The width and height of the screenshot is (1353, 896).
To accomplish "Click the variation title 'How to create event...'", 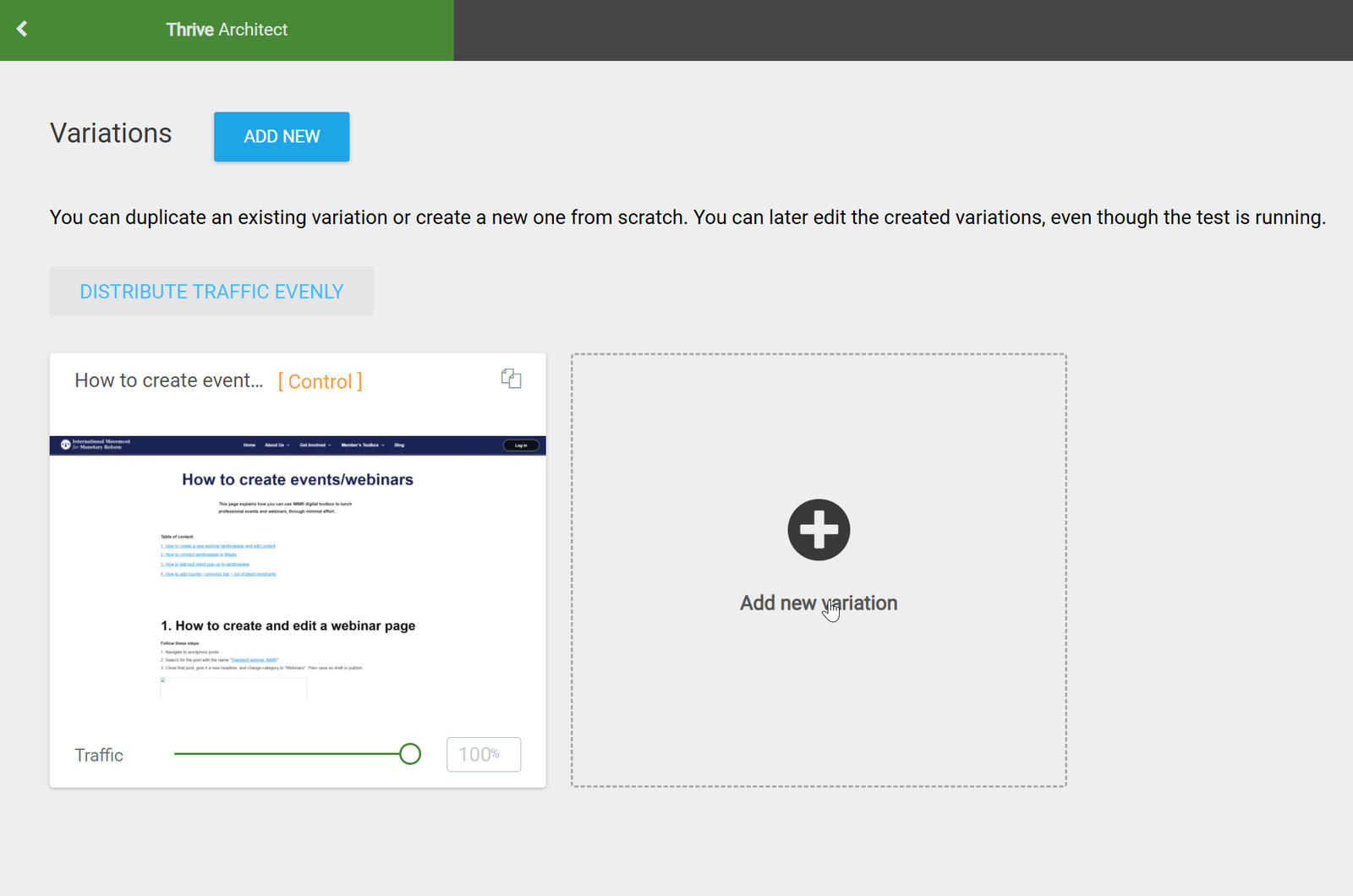I will (x=168, y=380).
